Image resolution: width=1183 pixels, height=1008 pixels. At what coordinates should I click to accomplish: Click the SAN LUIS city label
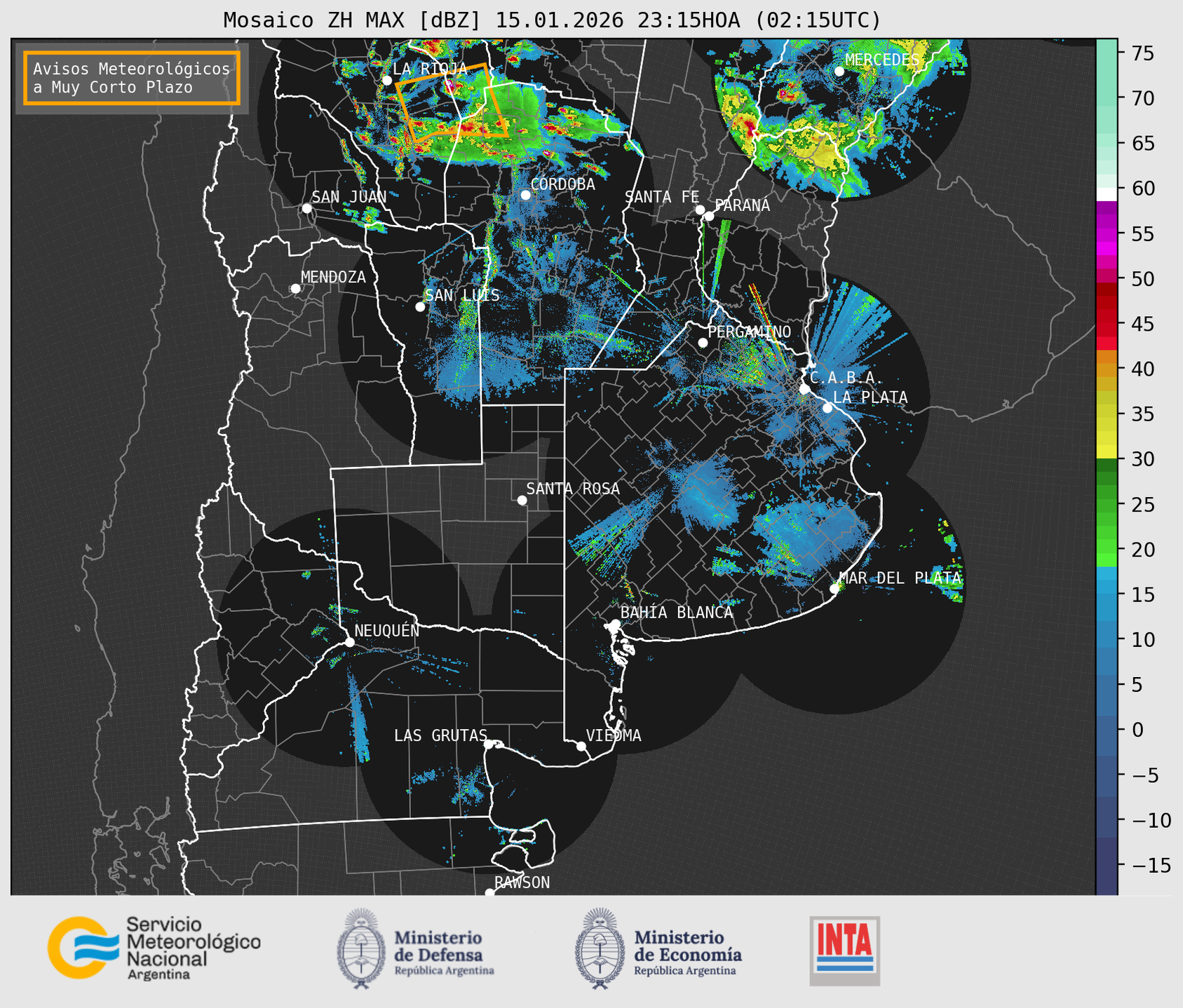pos(463,295)
